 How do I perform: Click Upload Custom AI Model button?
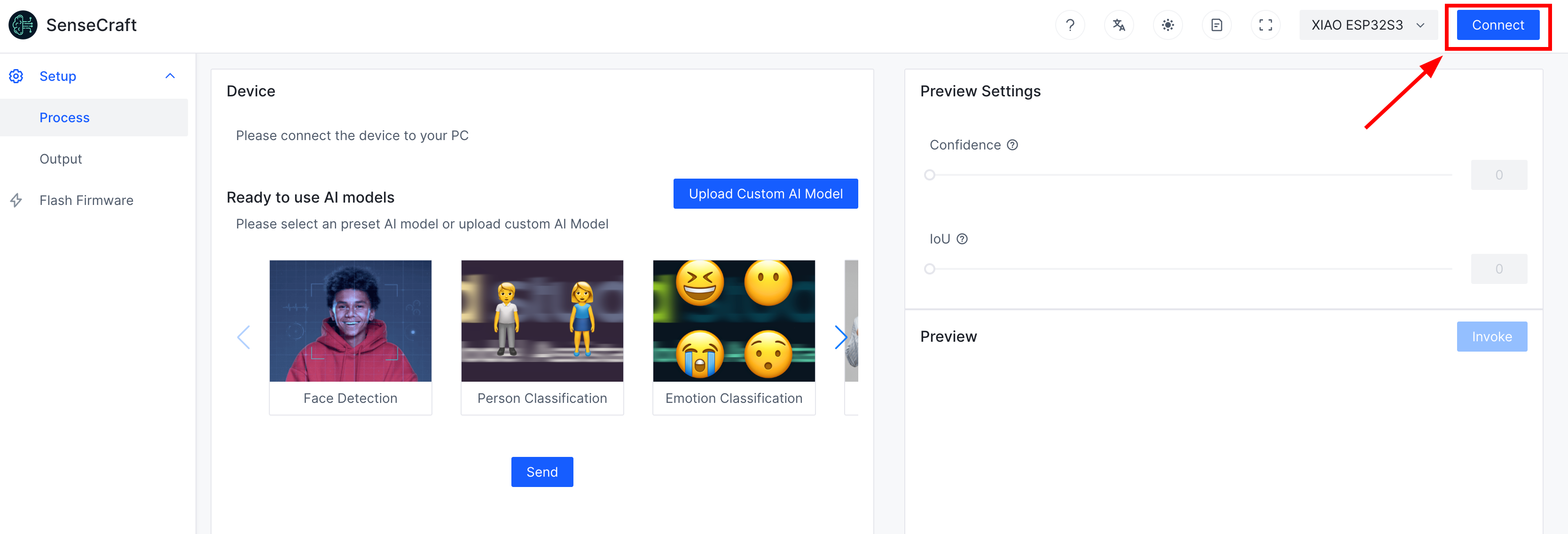(765, 194)
